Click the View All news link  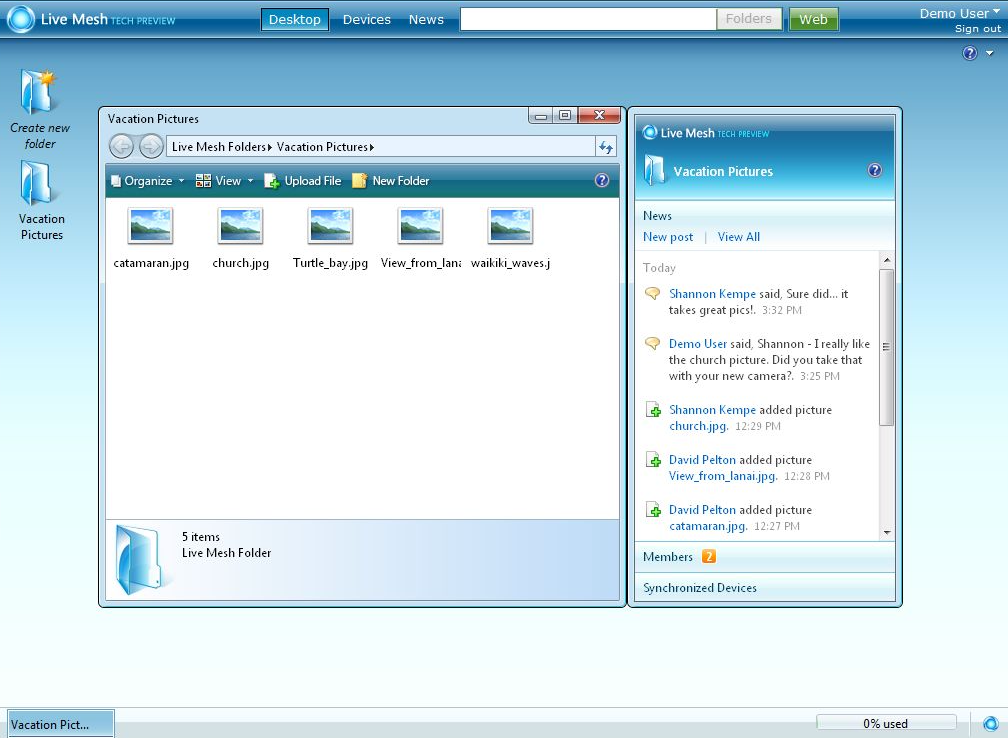coord(739,237)
